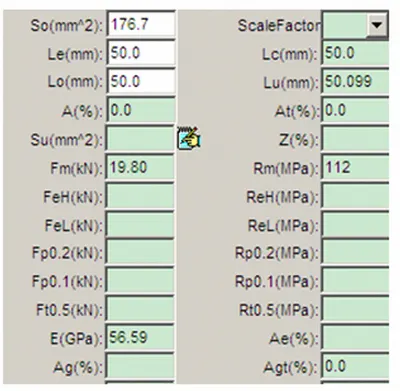Select the ScaleFactor combo box field

pyautogui.click(x=355, y=25)
